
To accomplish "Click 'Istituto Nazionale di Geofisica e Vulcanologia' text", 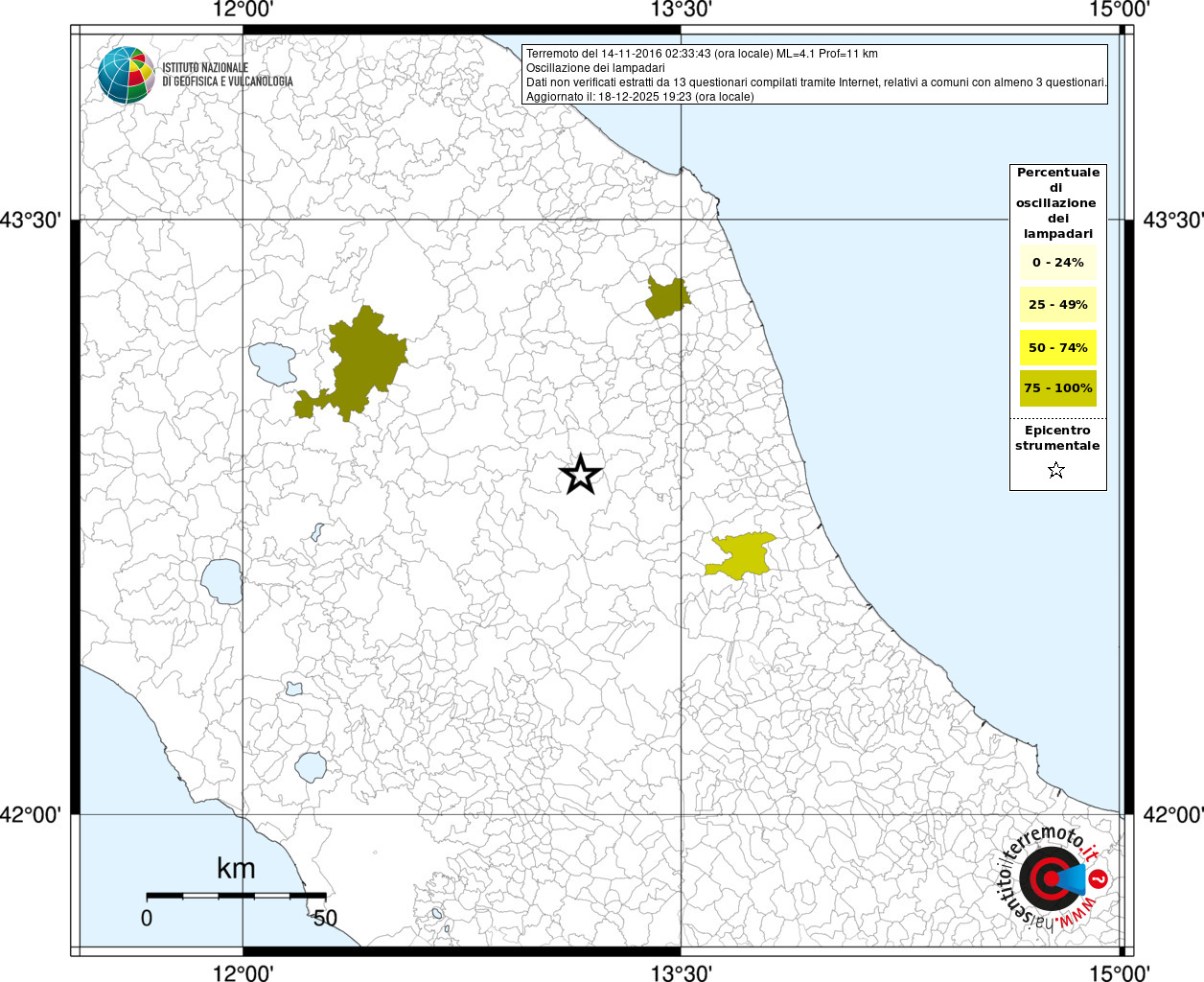I will click(227, 75).
